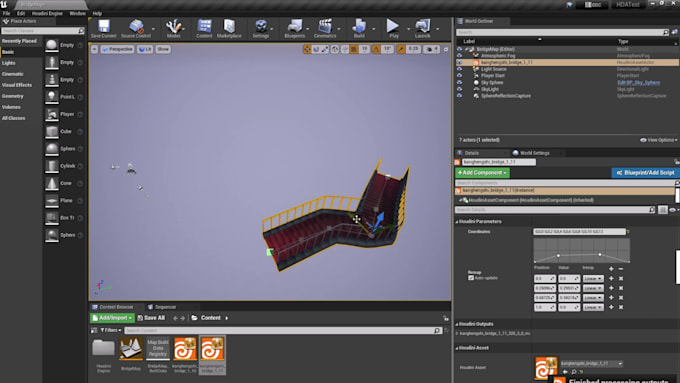This screenshot has height=383, width=680.
Task: Toggle visibility of SkyLight actor
Action: (459, 89)
